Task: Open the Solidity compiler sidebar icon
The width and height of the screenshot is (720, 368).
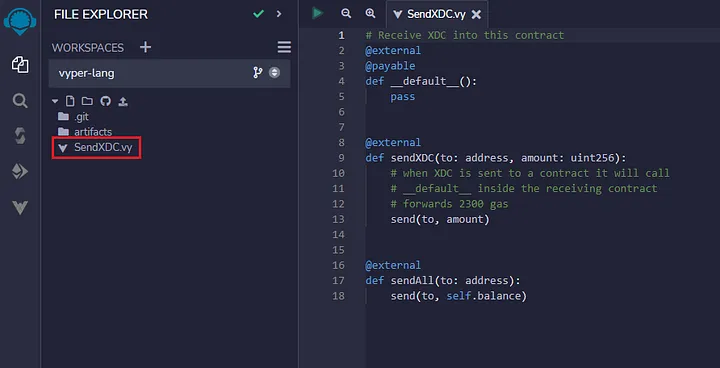Action: 20,136
